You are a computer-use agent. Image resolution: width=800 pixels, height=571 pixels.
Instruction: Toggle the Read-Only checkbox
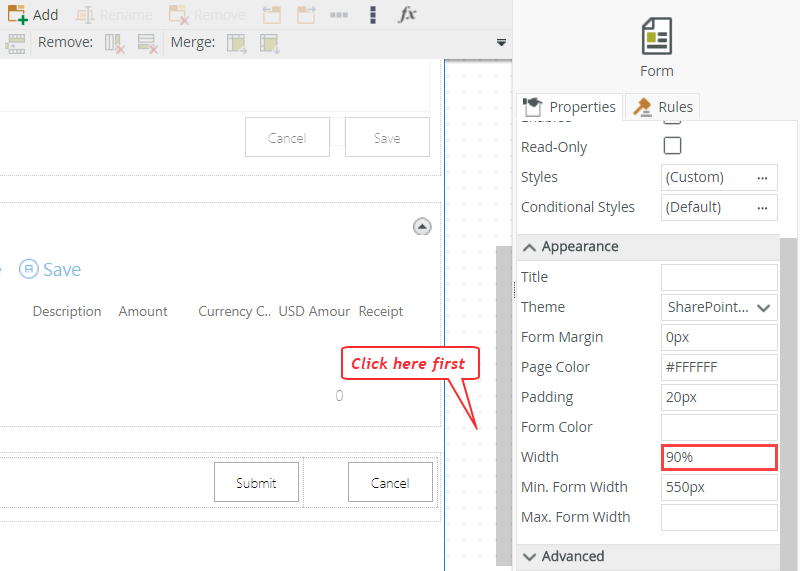672,145
